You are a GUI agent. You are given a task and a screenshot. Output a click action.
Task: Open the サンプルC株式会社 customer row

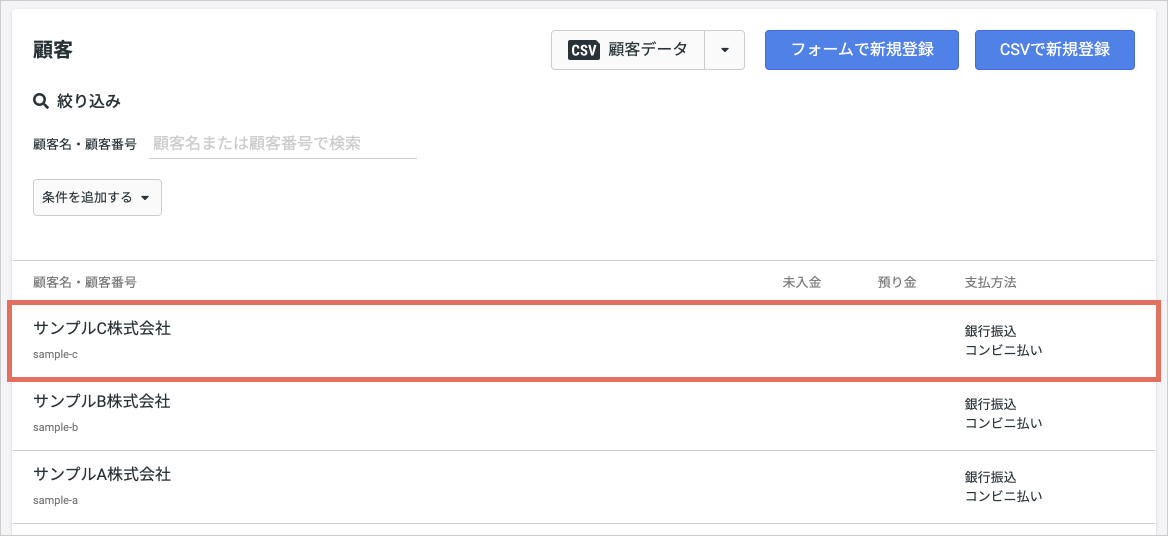pyautogui.click(x=584, y=341)
